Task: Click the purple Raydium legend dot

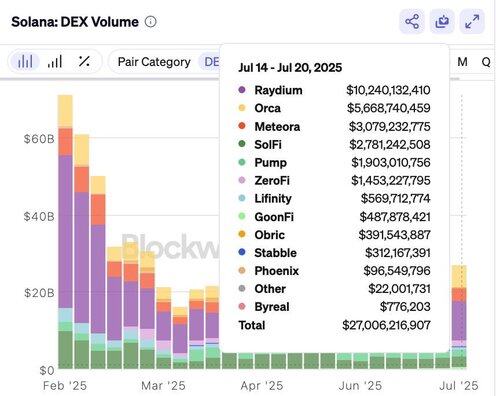Action: [242, 90]
